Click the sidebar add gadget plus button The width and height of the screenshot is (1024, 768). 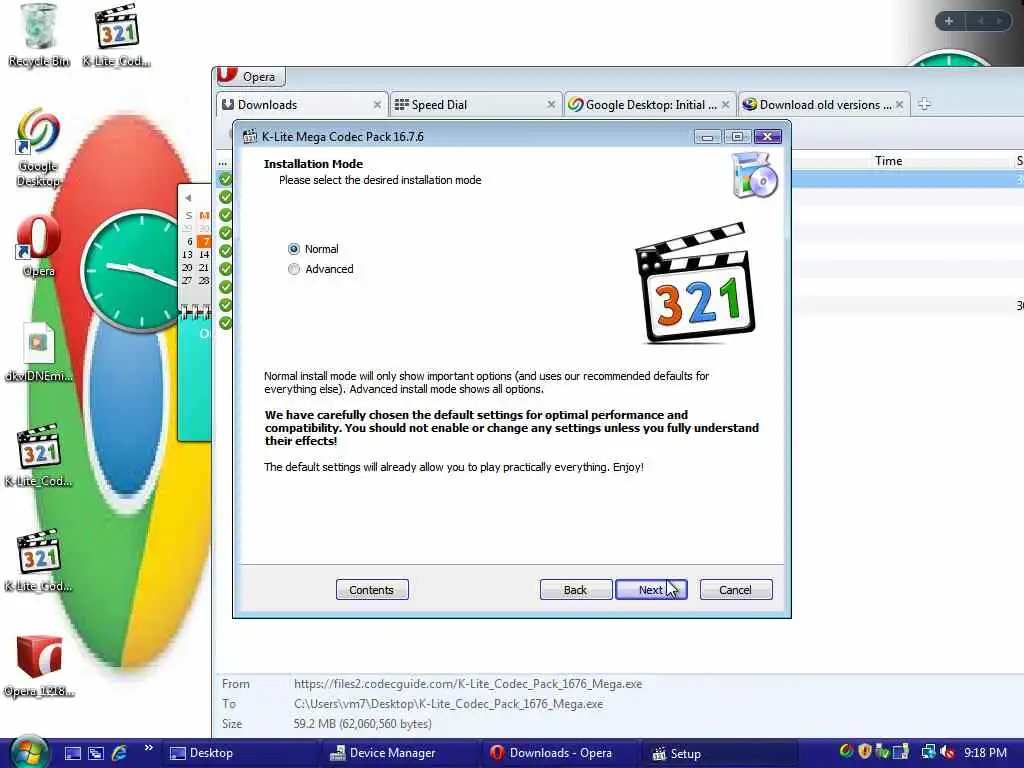coord(949,21)
